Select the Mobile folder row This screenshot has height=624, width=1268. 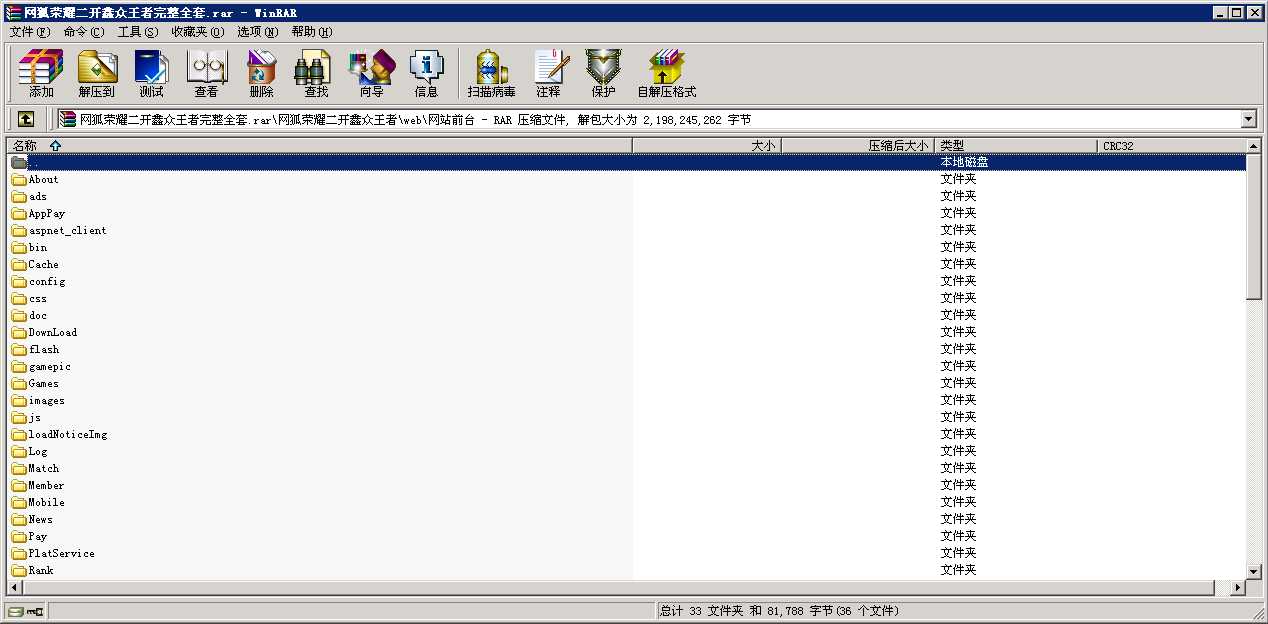coord(626,503)
